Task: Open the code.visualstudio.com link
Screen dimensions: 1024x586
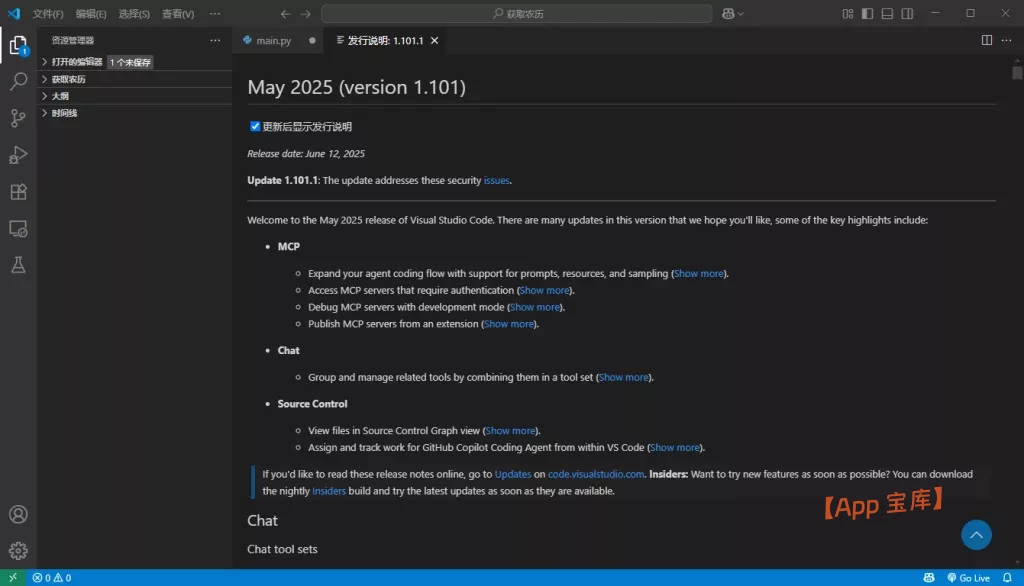Action: pyautogui.click(x=596, y=474)
